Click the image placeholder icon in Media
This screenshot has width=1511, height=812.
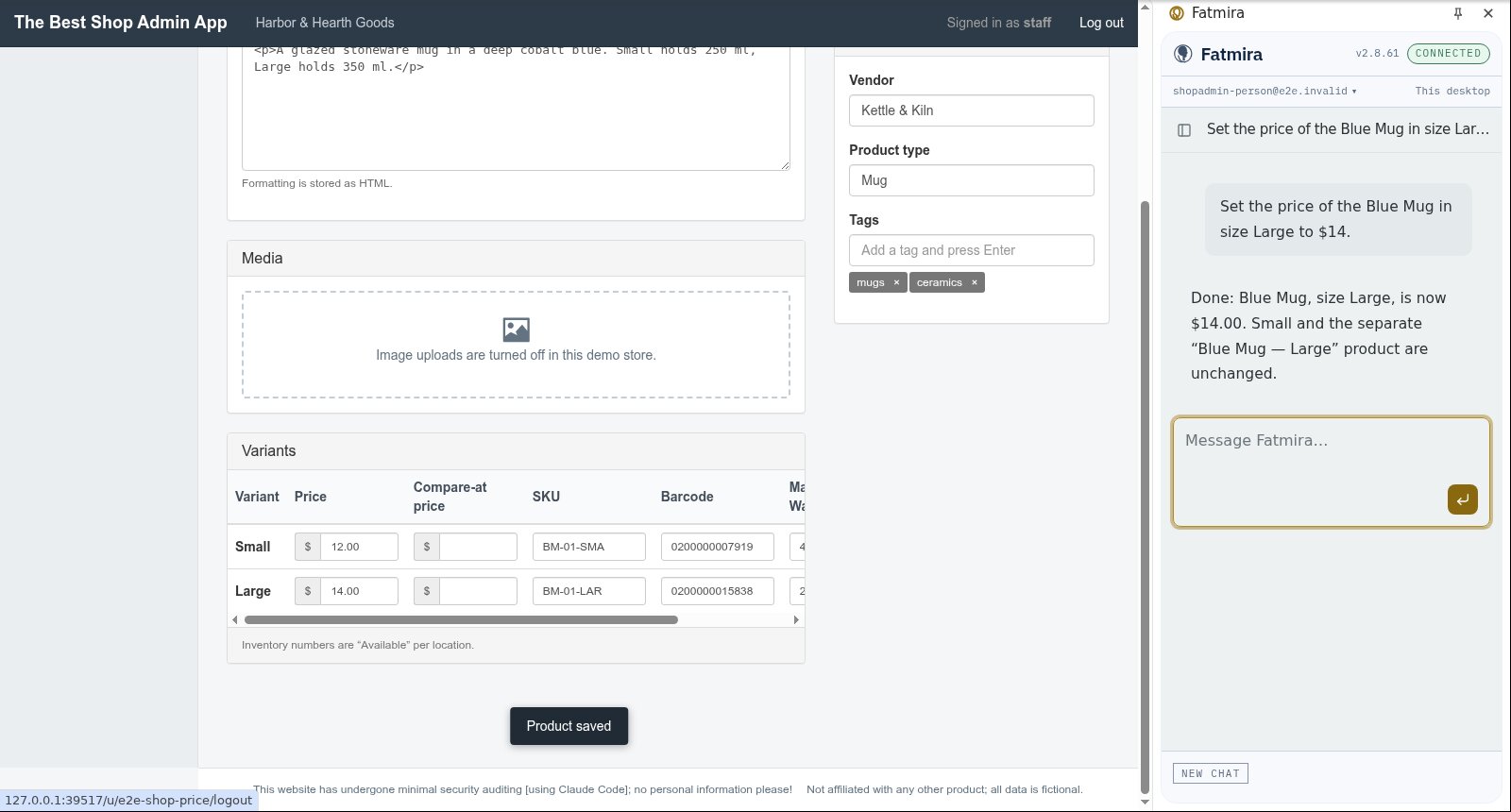click(x=516, y=330)
